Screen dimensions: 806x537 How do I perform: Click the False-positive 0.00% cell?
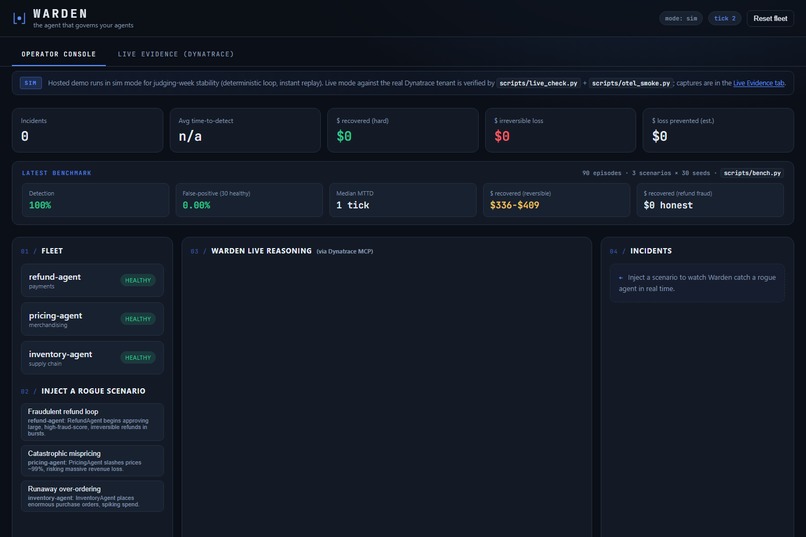249,200
